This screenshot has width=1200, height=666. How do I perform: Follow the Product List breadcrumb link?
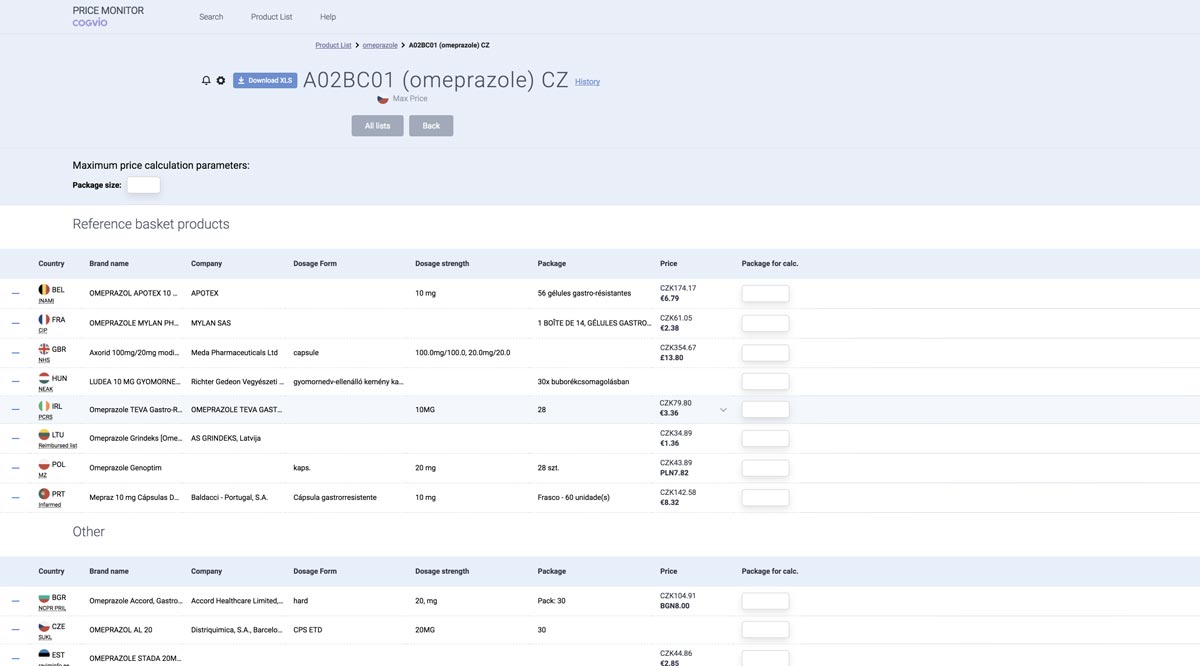(333, 45)
